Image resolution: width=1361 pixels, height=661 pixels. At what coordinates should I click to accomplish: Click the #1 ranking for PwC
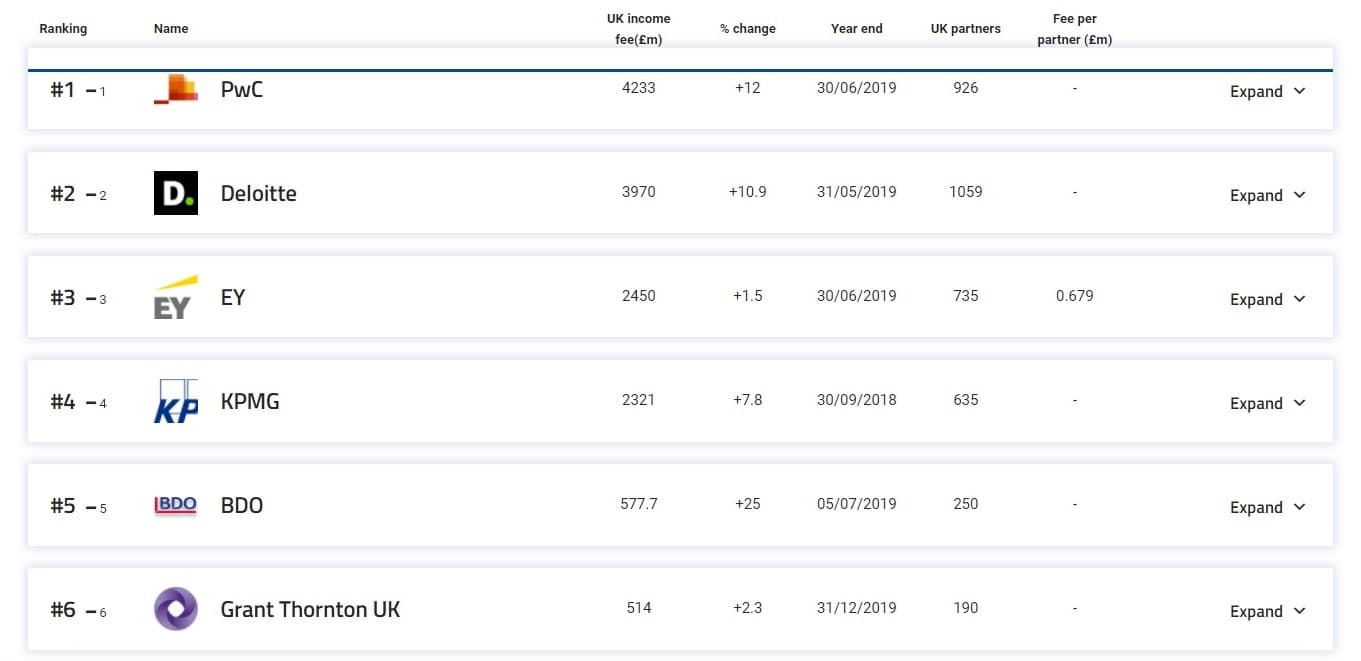[63, 89]
